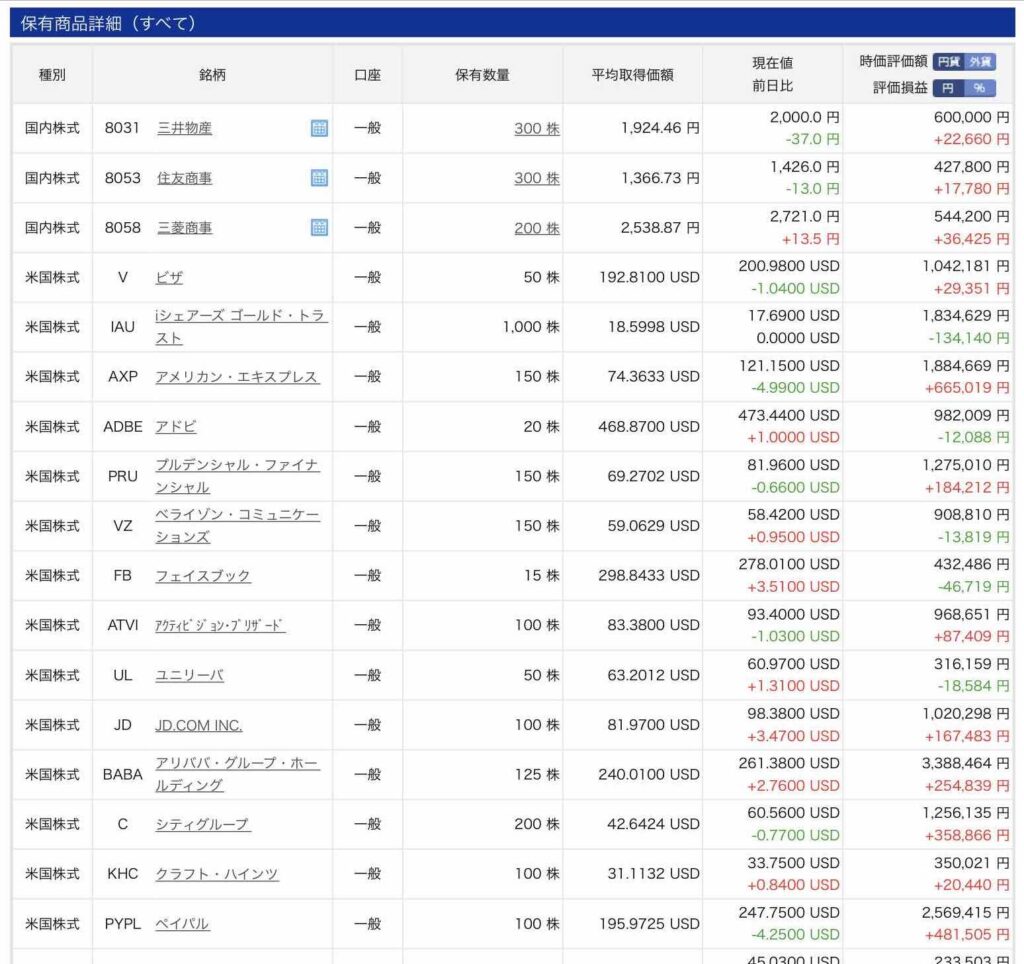
Task: Show profit and loss in 円
Action: pos(948,88)
